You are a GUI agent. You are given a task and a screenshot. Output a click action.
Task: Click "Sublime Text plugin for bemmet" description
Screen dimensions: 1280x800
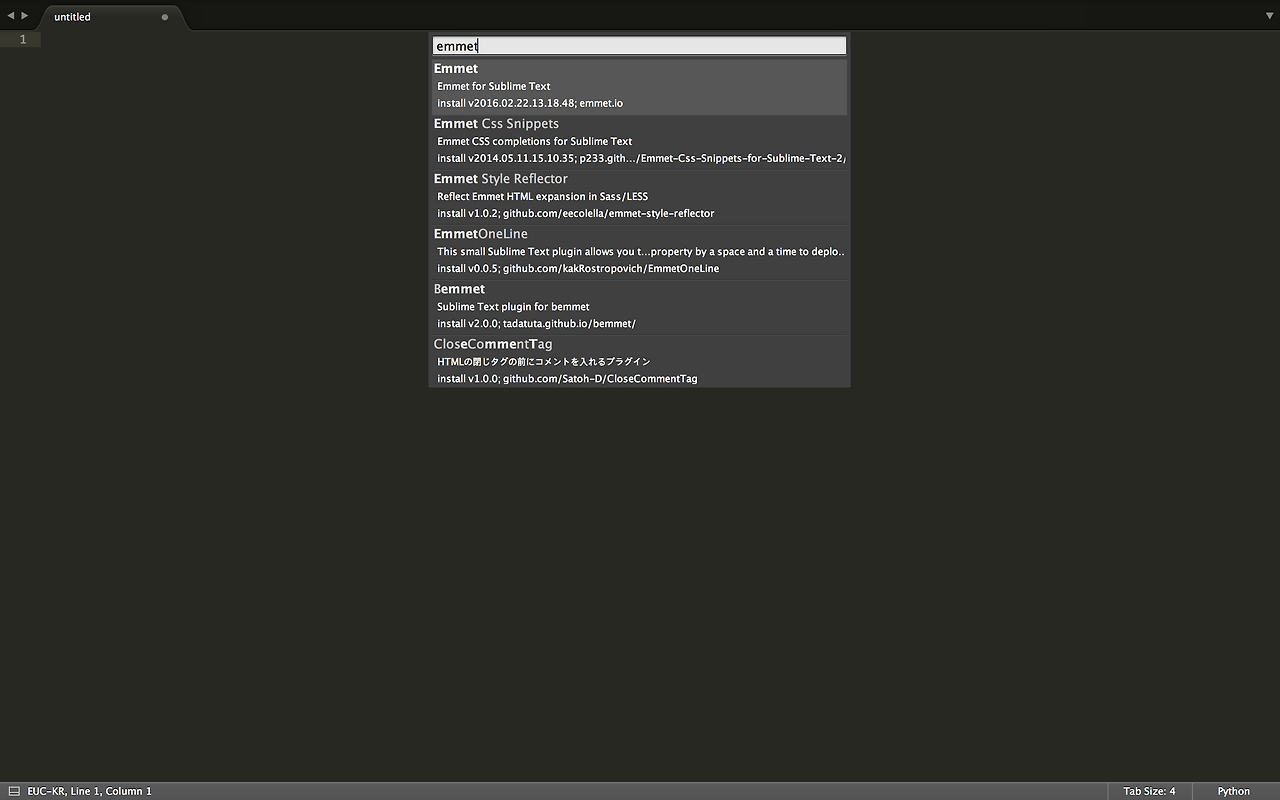[513, 306]
